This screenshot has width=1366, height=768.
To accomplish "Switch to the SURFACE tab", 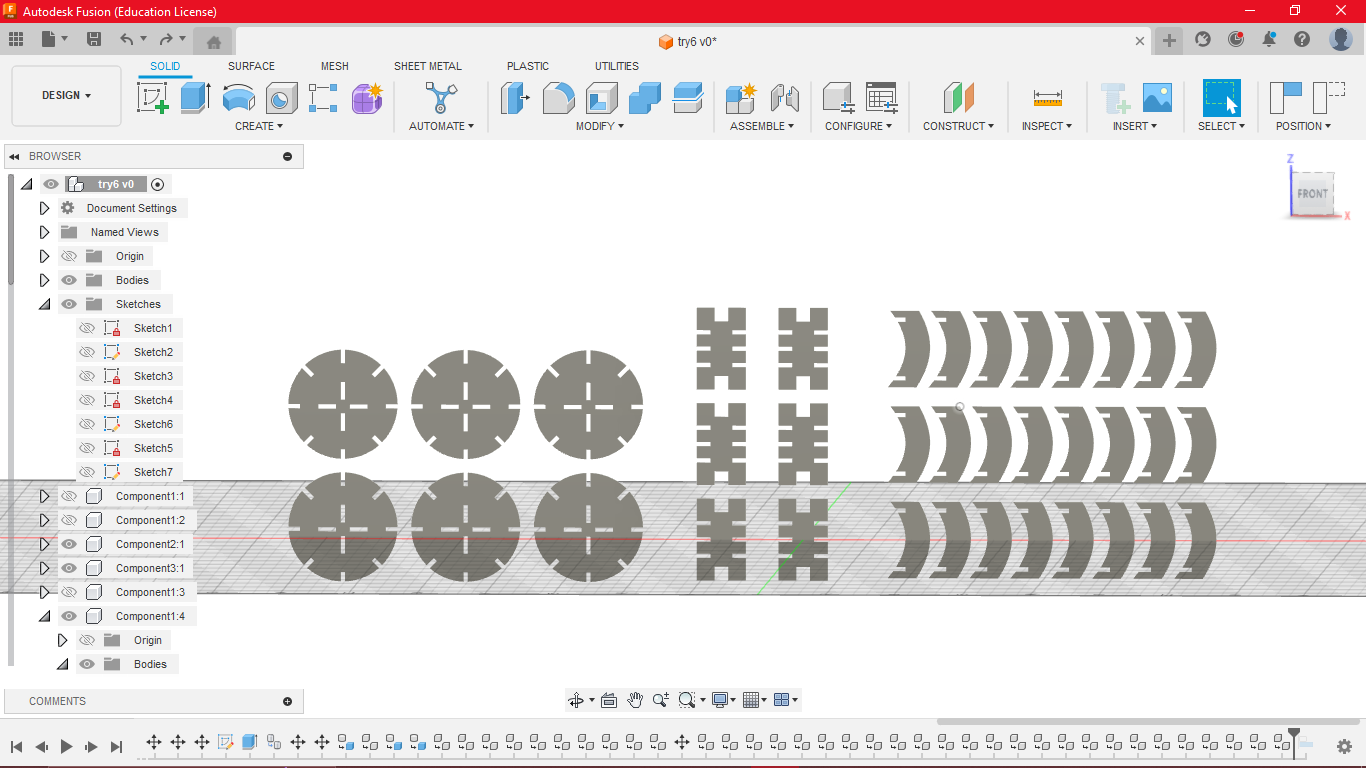I will coord(251,66).
